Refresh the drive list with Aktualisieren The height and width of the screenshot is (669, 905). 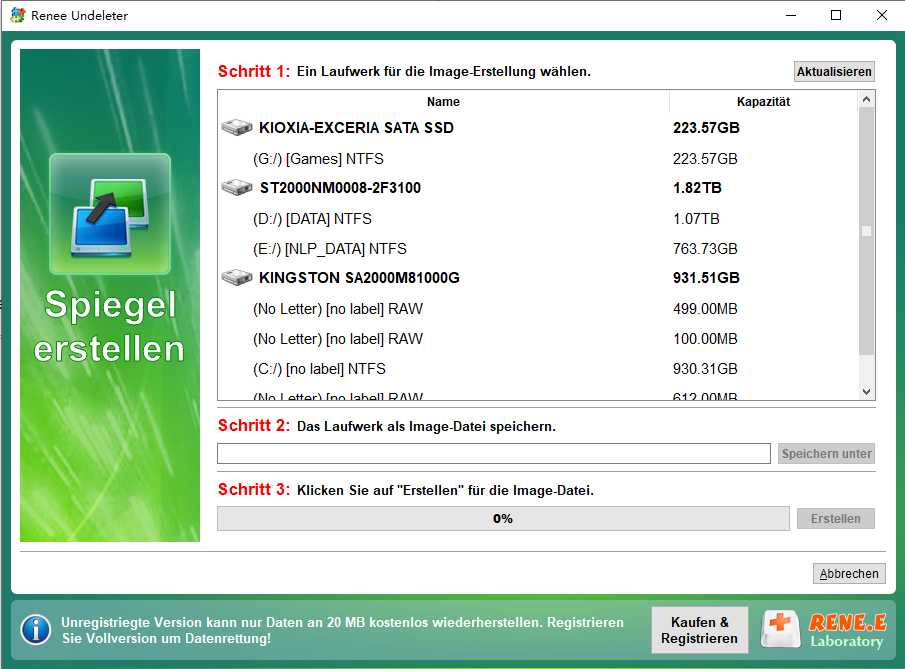[x=834, y=72]
